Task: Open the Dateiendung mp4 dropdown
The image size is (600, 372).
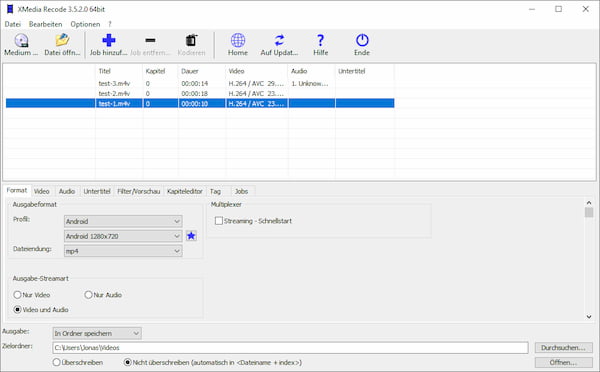Action: click(123, 251)
